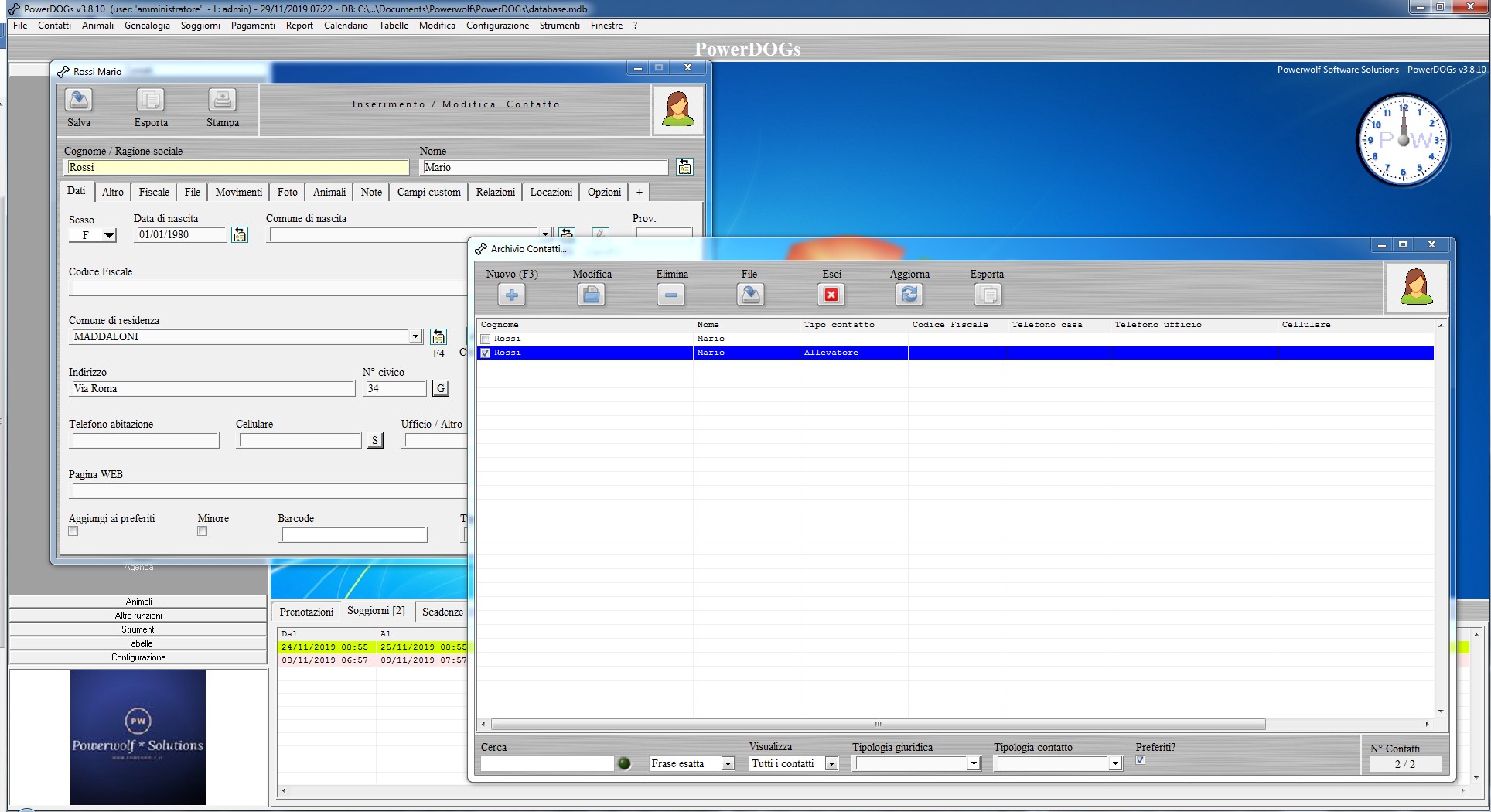The height and width of the screenshot is (812, 1491).
Task: Click Modifica icon in Archivio Contatti
Action: pyautogui.click(x=592, y=295)
